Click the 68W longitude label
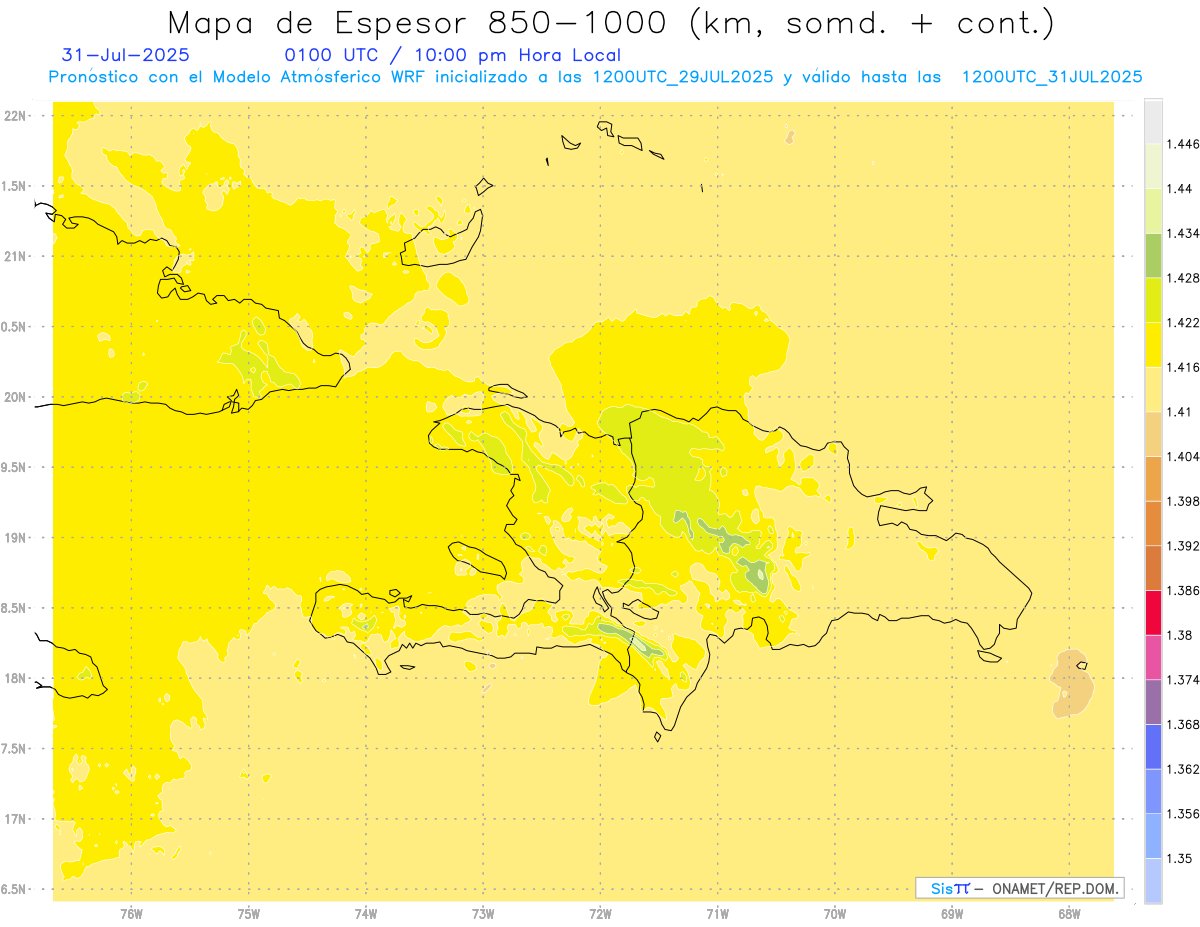 tap(1069, 913)
